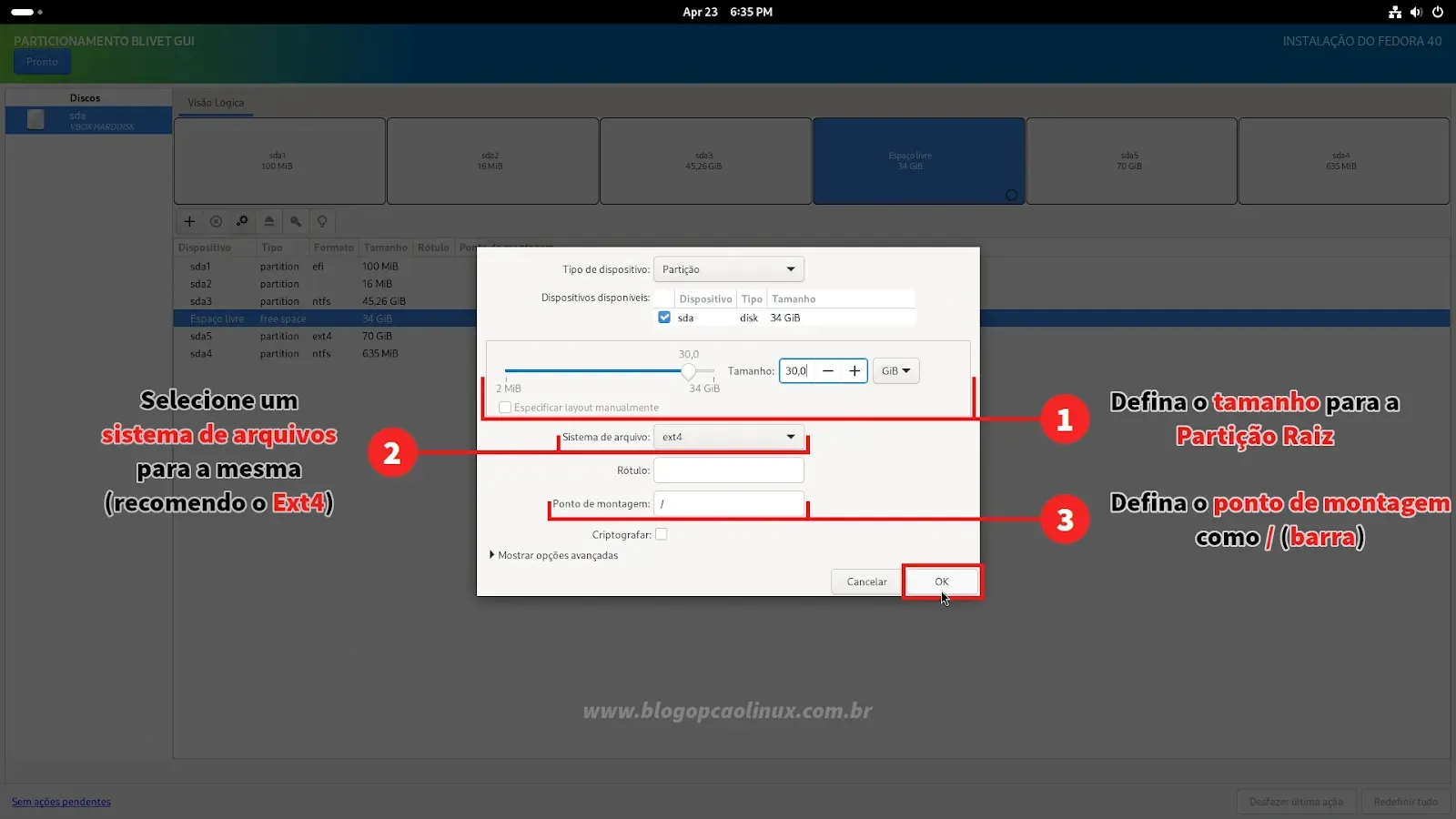Select the sda5 70 GiB partition block
The width and height of the screenshot is (1456, 819).
[x=1131, y=161]
